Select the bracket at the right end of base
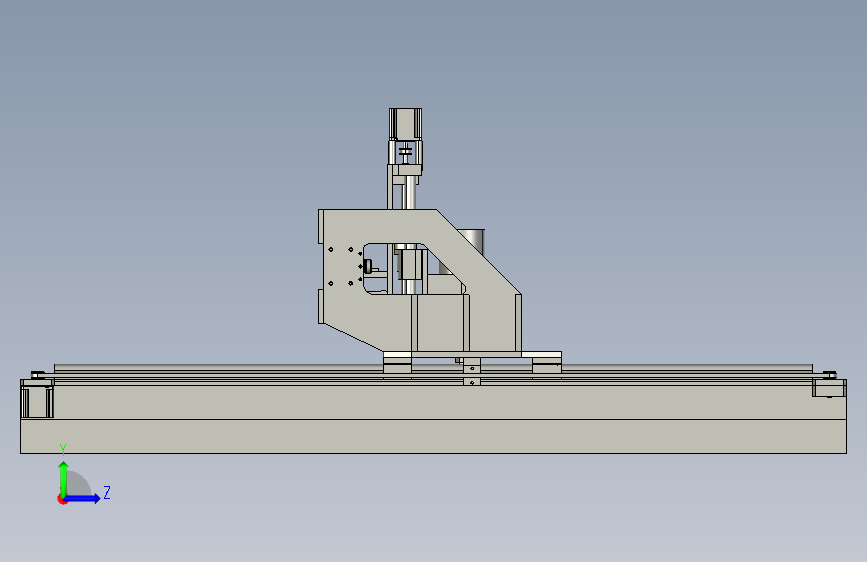 (x=828, y=388)
